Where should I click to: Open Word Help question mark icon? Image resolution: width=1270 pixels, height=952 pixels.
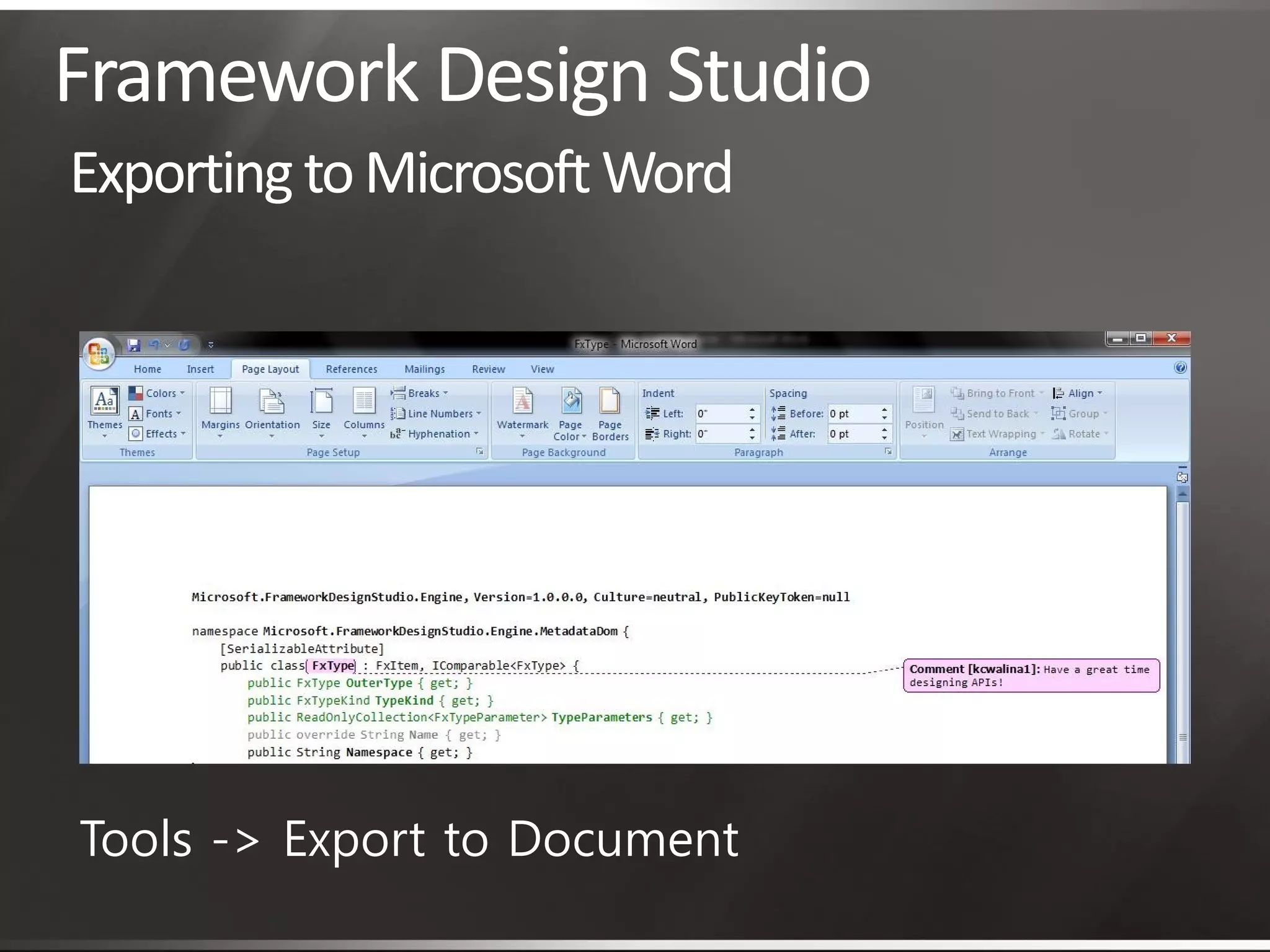tap(1180, 368)
